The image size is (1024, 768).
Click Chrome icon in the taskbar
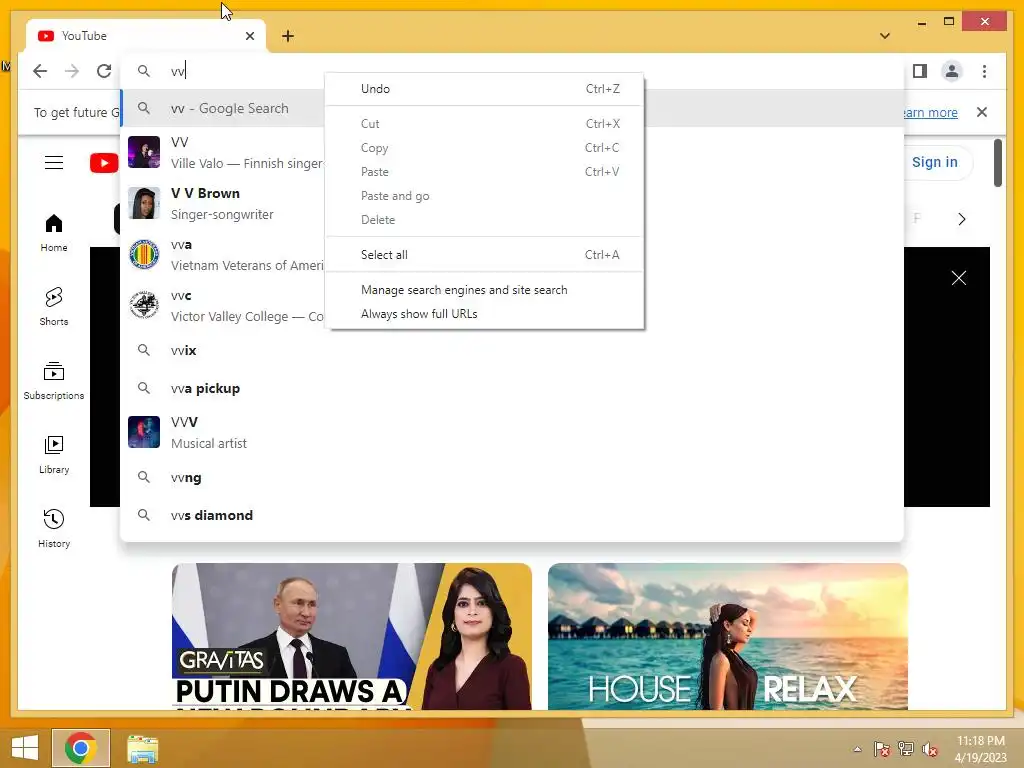click(x=81, y=748)
